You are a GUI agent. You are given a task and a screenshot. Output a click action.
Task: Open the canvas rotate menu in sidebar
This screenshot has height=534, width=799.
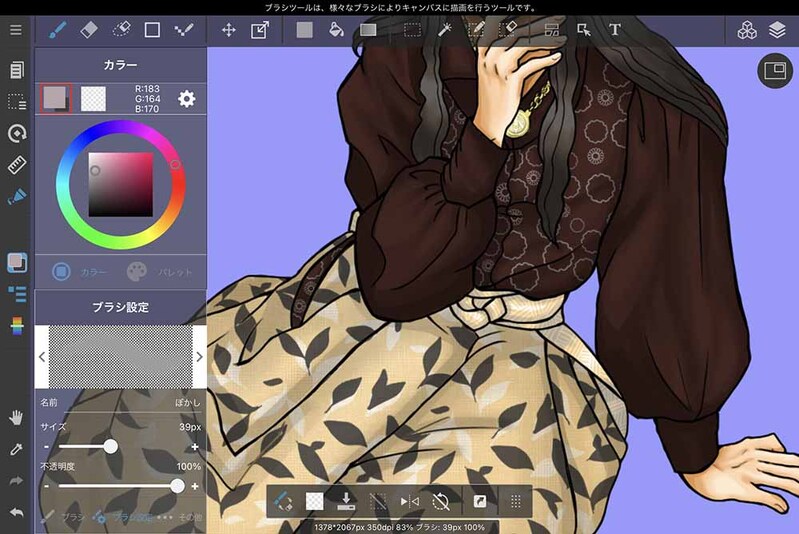click(x=17, y=134)
